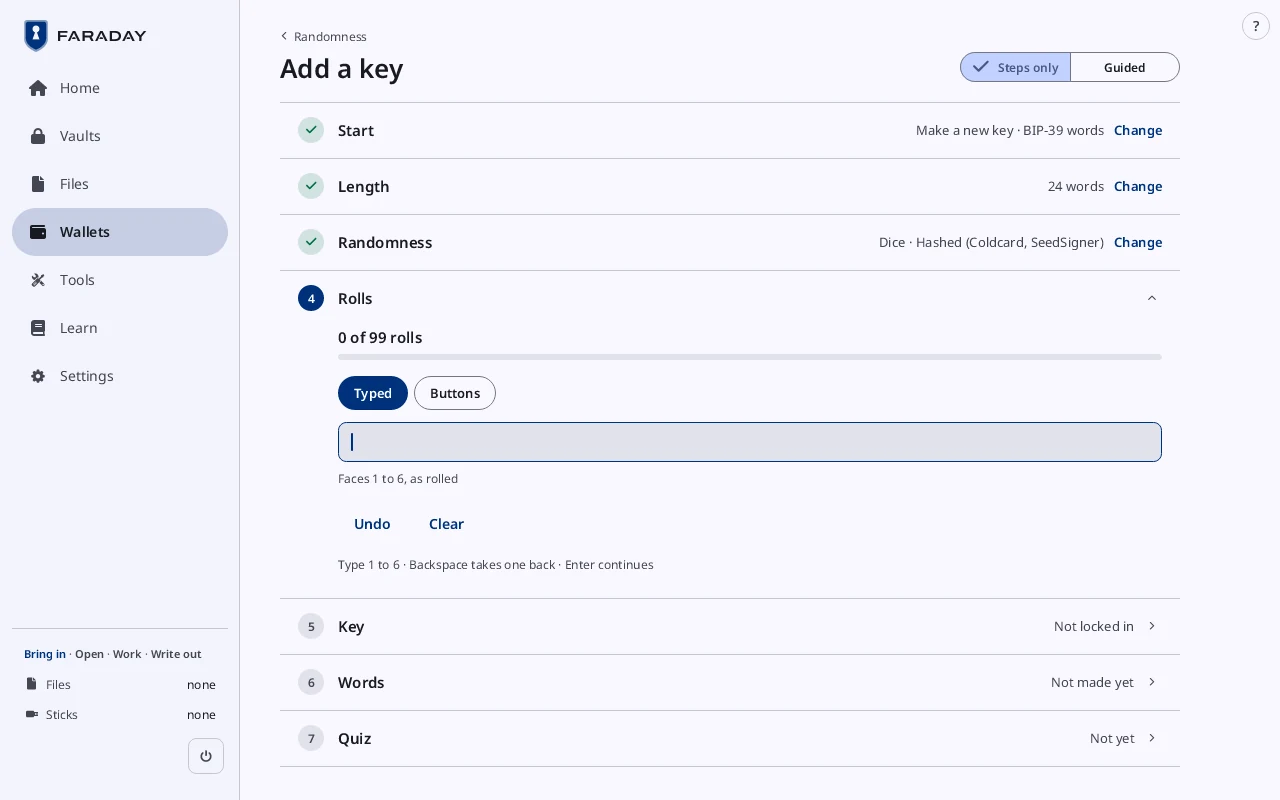Image resolution: width=1280 pixels, height=800 pixels.
Task: Click the Files icon in bottom status panel
Action: (32, 684)
